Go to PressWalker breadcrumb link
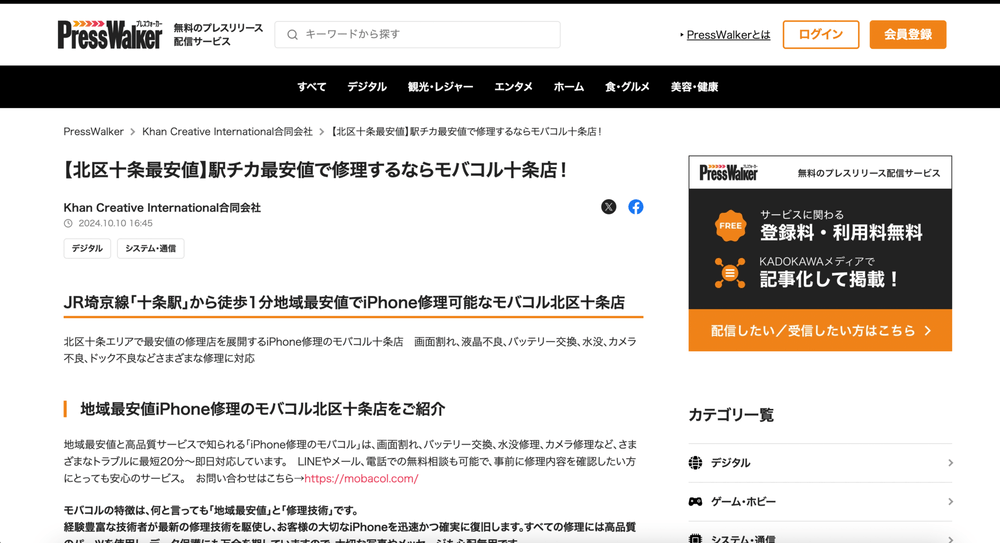 coord(93,131)
